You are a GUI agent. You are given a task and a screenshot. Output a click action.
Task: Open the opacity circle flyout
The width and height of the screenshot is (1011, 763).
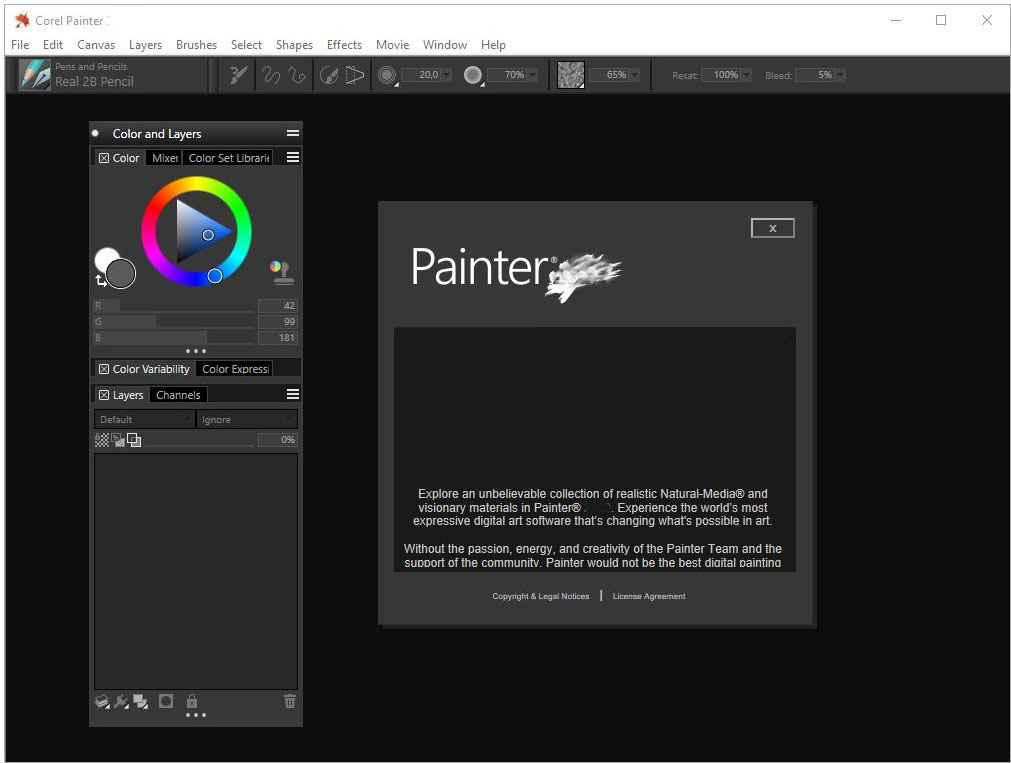click(x=473, y=75)
